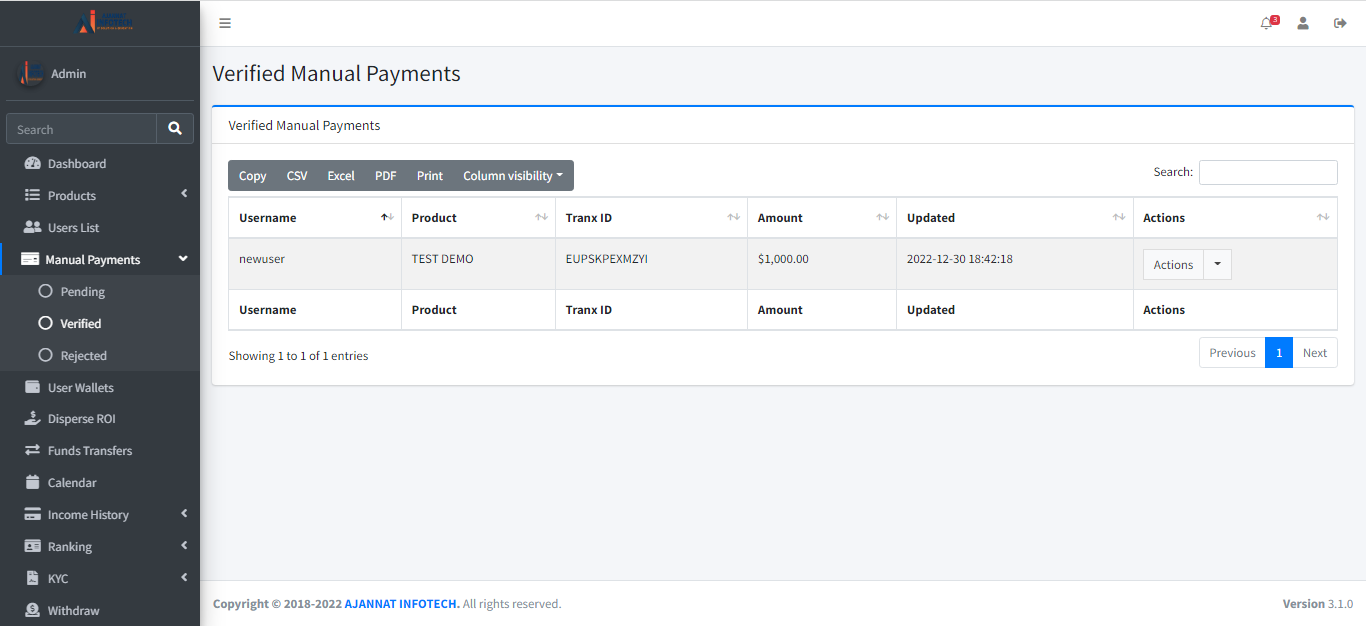Click the user profile icon
The image size is (1366, 626).
click(x=1303, y=23)
